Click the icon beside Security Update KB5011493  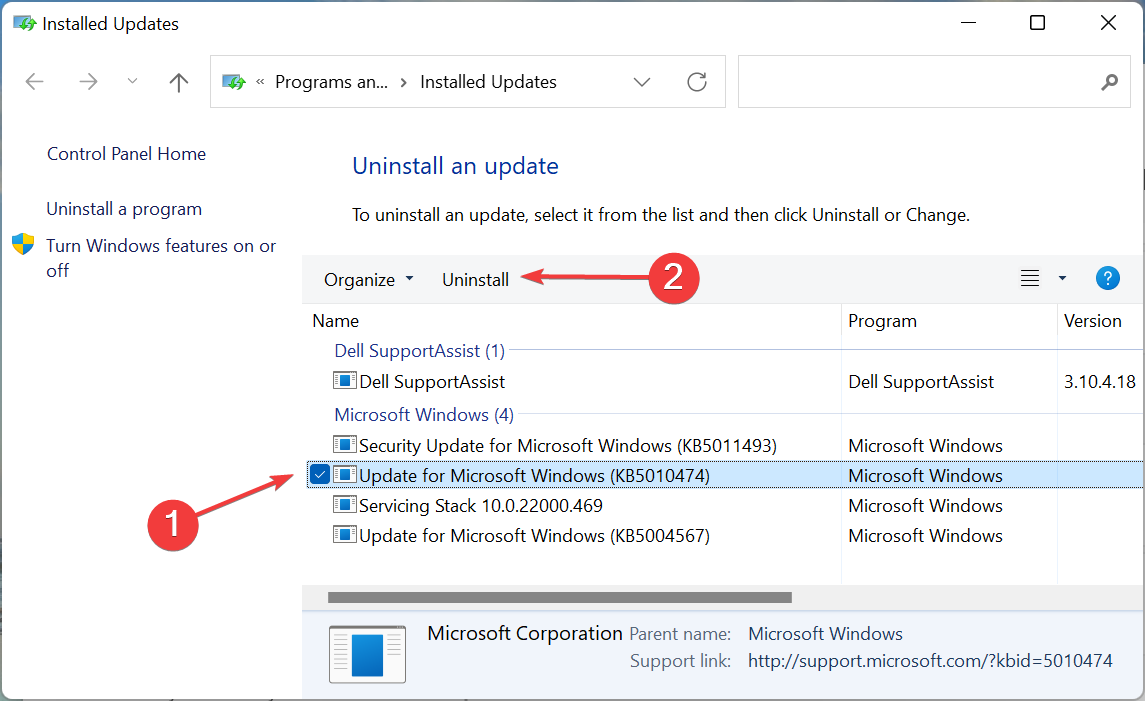tap(345, 445)
